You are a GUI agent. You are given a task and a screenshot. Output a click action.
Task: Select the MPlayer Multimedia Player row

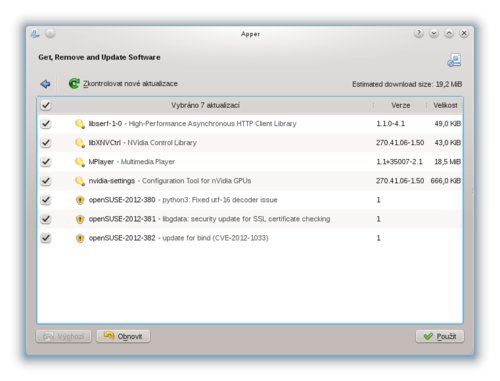pos(250,162)
